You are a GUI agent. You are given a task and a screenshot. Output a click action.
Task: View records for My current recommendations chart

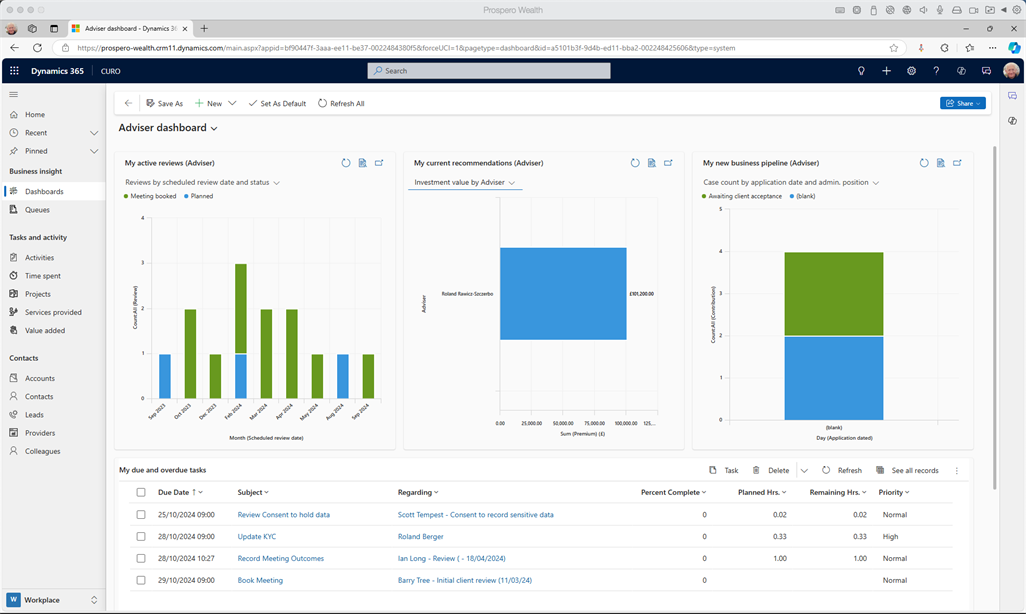coord(651,163)
